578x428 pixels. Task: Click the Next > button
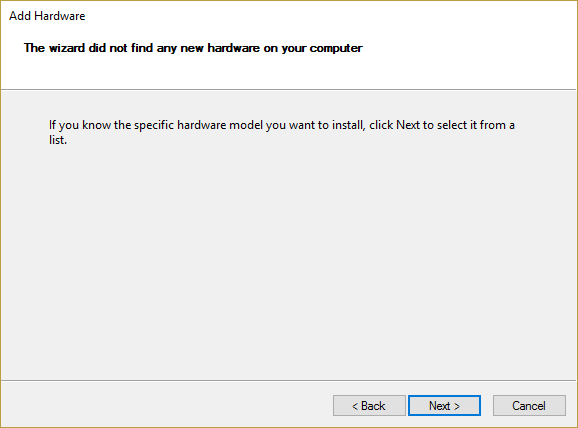(444, 406)
